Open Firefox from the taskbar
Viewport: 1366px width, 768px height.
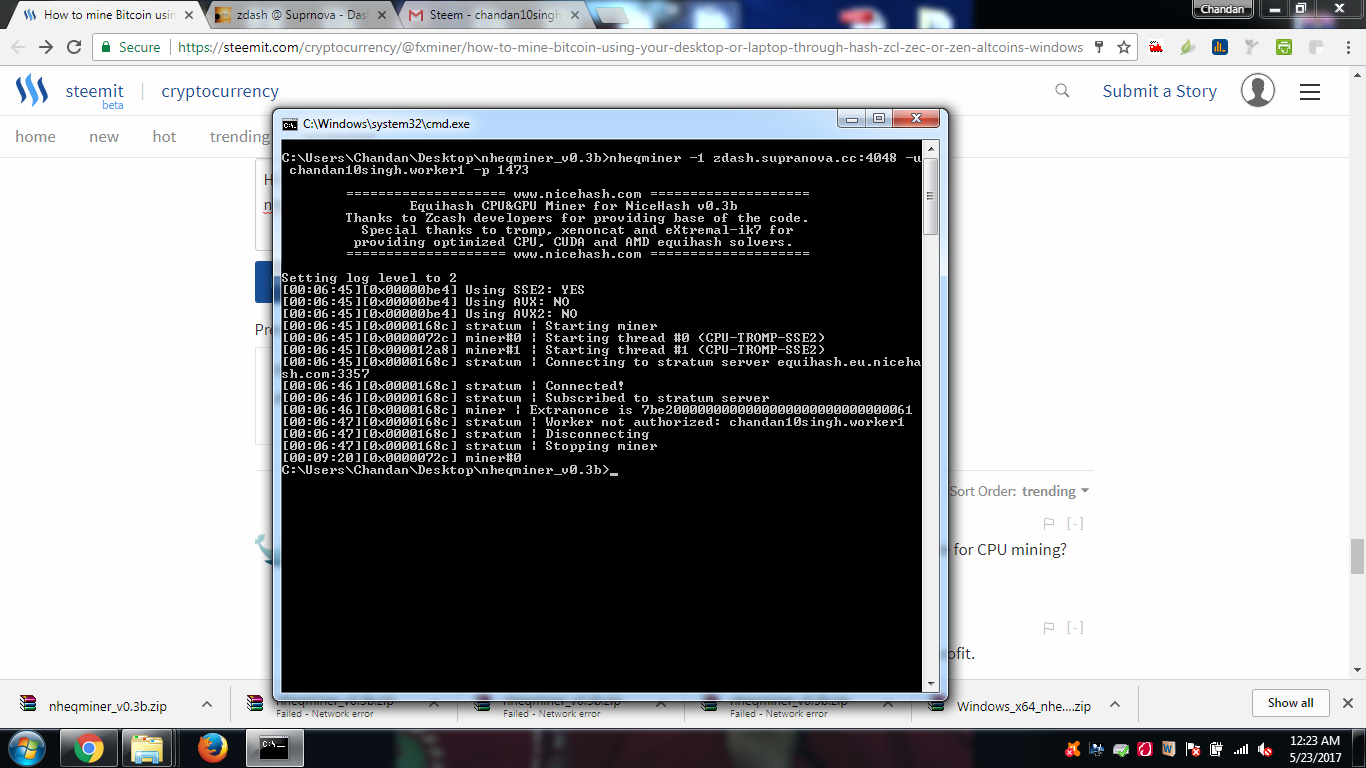(x=211, y=748)
